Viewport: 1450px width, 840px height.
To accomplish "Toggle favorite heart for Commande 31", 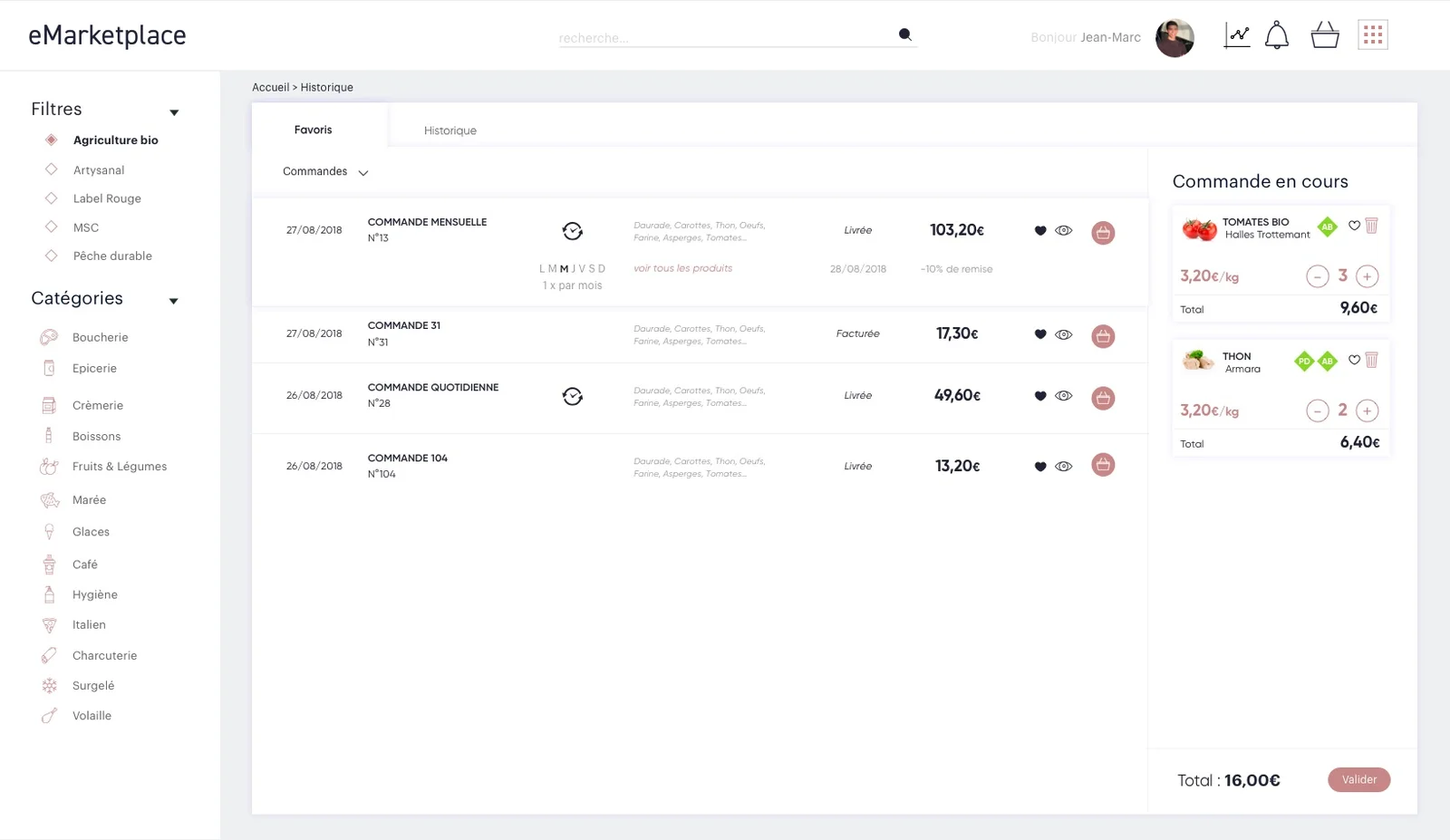I will (x=1040, y=334).
